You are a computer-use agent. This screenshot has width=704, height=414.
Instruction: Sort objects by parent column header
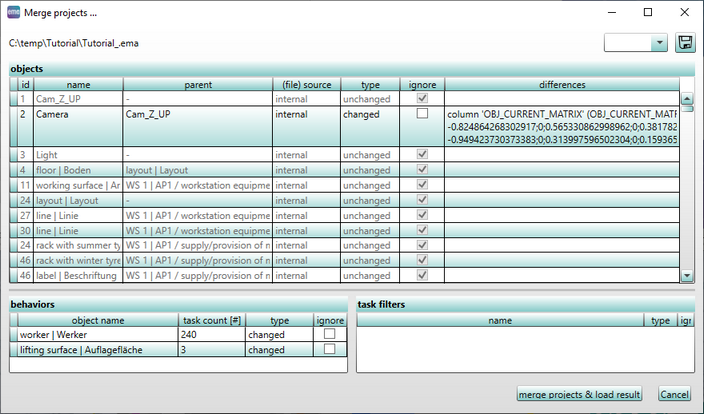[197, 85]
